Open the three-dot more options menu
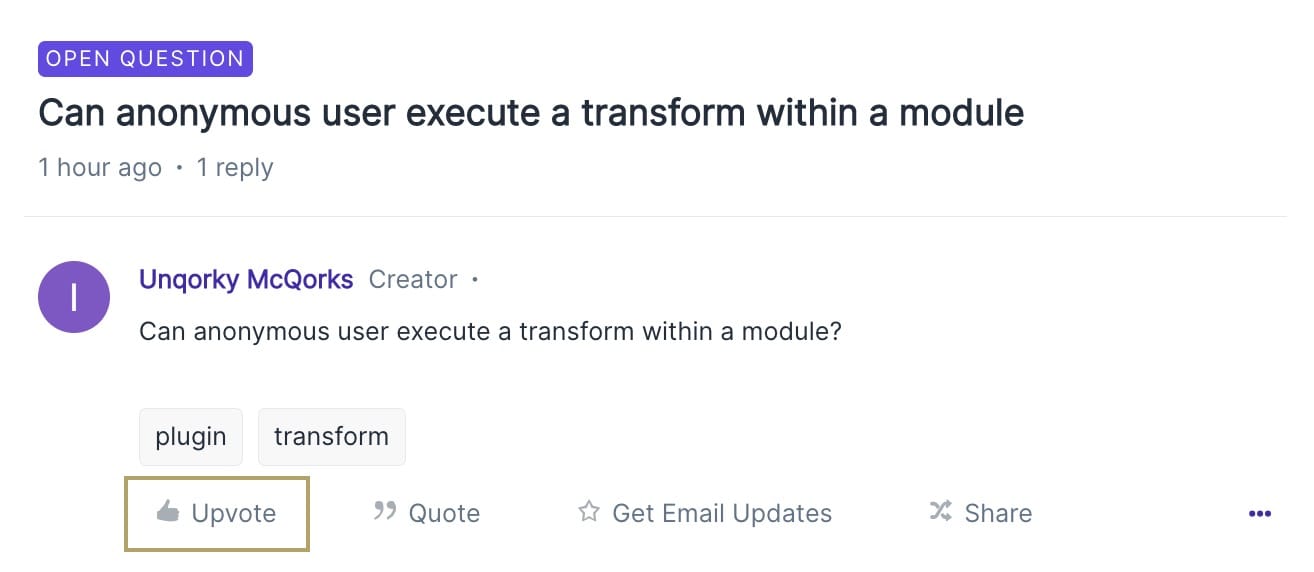Image resolution: width=1314 pixels, height=572 pixels. tap(1260, 514)
